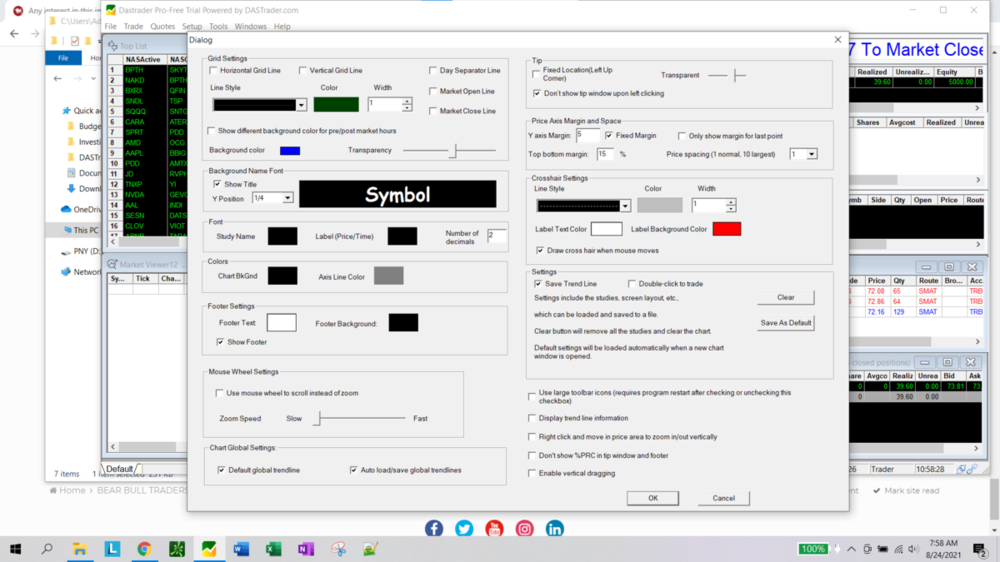Check Market Close Line option

433,111
